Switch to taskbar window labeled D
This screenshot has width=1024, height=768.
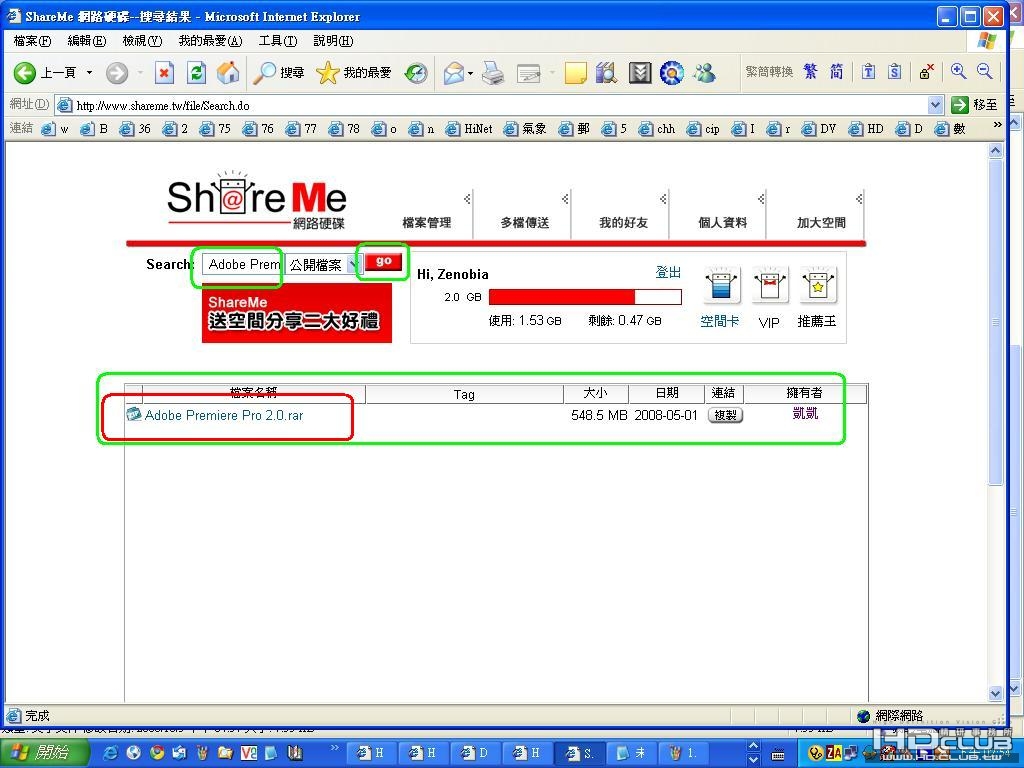click(475, 752)
